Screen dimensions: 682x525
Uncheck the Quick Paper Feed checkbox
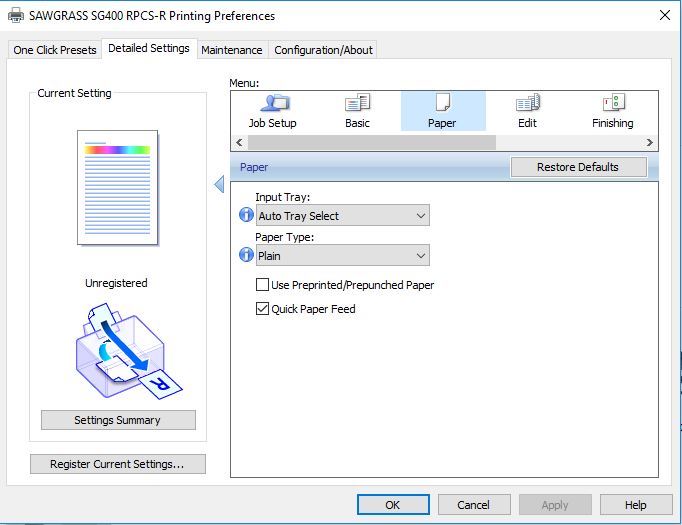coord(262,308)
